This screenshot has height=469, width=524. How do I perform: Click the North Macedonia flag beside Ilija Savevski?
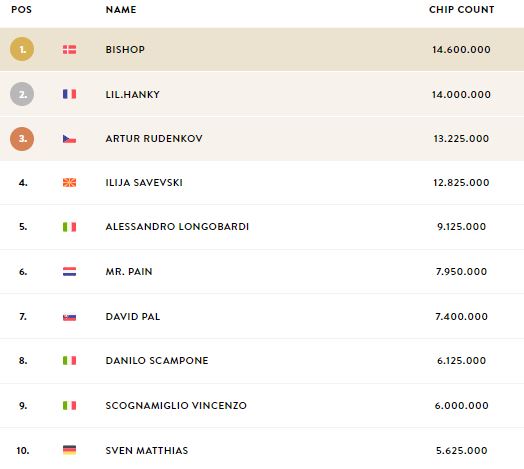tap(70, 183)
